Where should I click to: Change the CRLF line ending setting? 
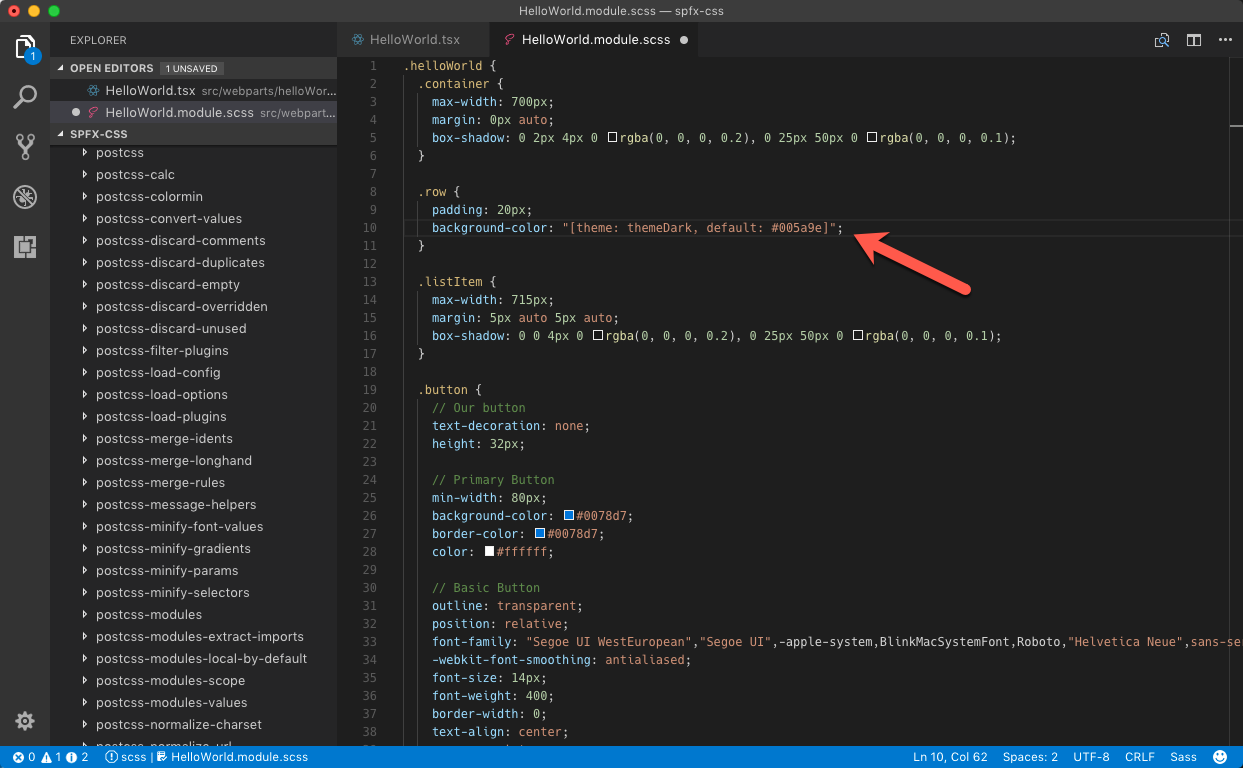click(1139, 757)
